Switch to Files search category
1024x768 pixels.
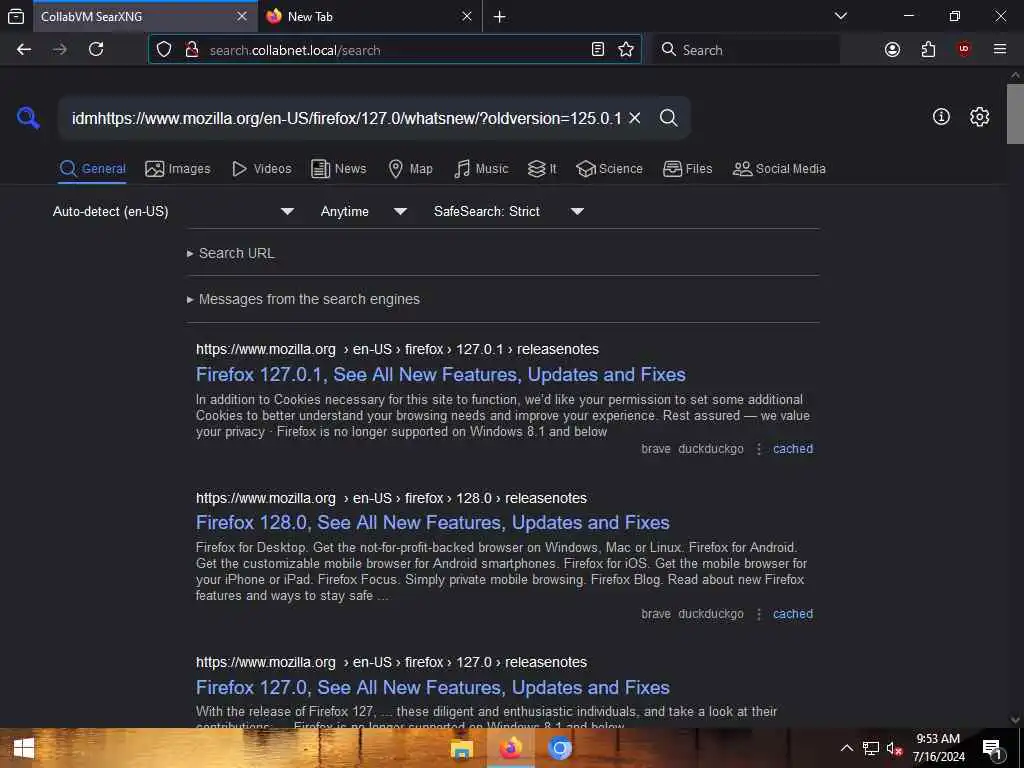pos(688,168)
